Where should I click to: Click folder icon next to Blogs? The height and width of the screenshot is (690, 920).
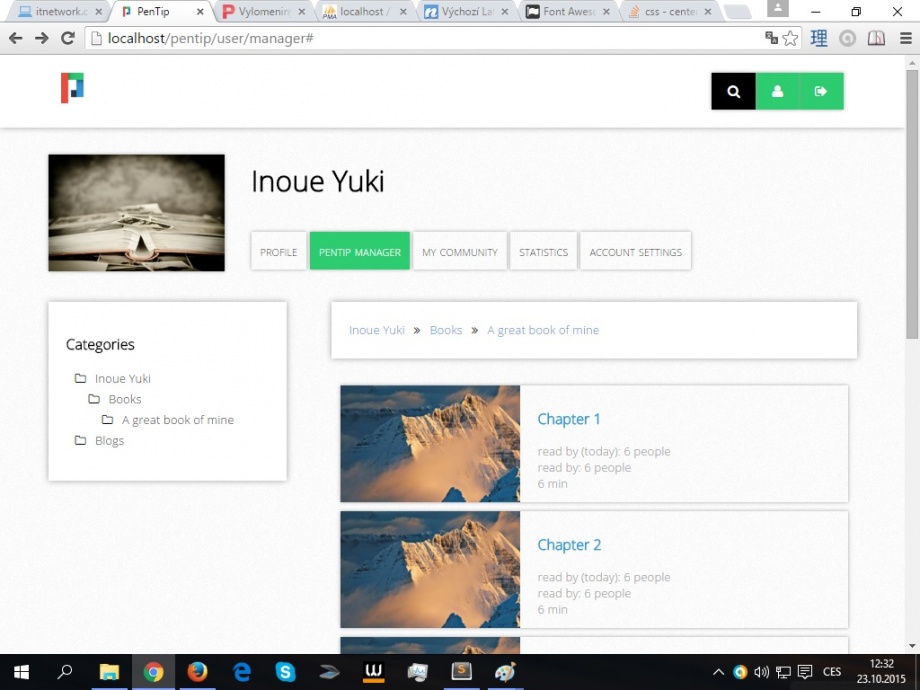pyautogui.click(x=80, y=440)
